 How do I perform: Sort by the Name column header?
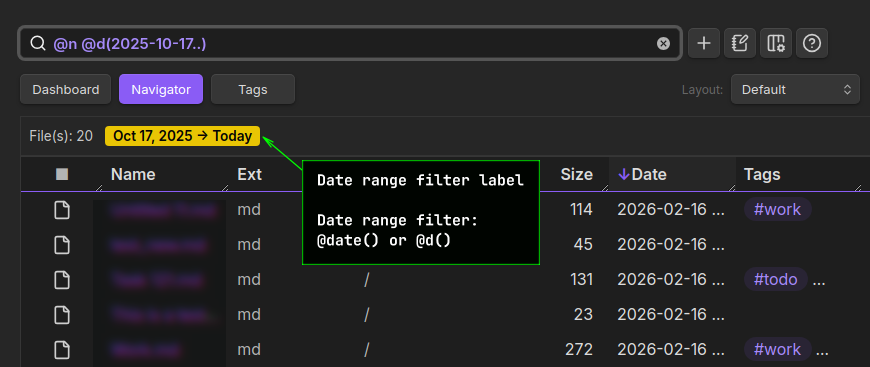click(133, 174)
